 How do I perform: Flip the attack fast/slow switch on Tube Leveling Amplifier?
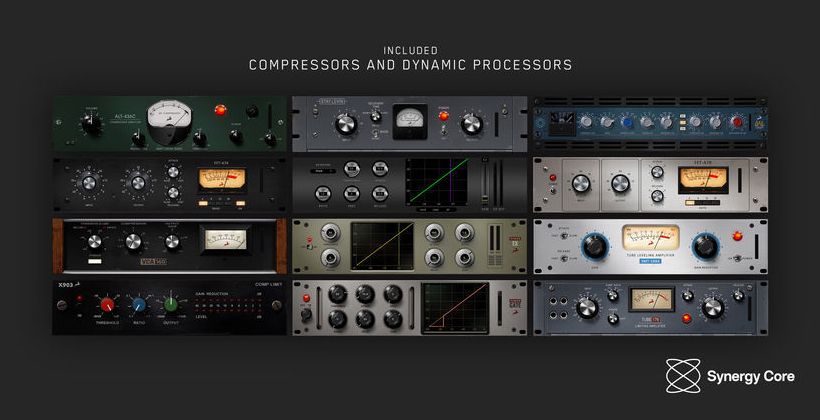(564, 236)
